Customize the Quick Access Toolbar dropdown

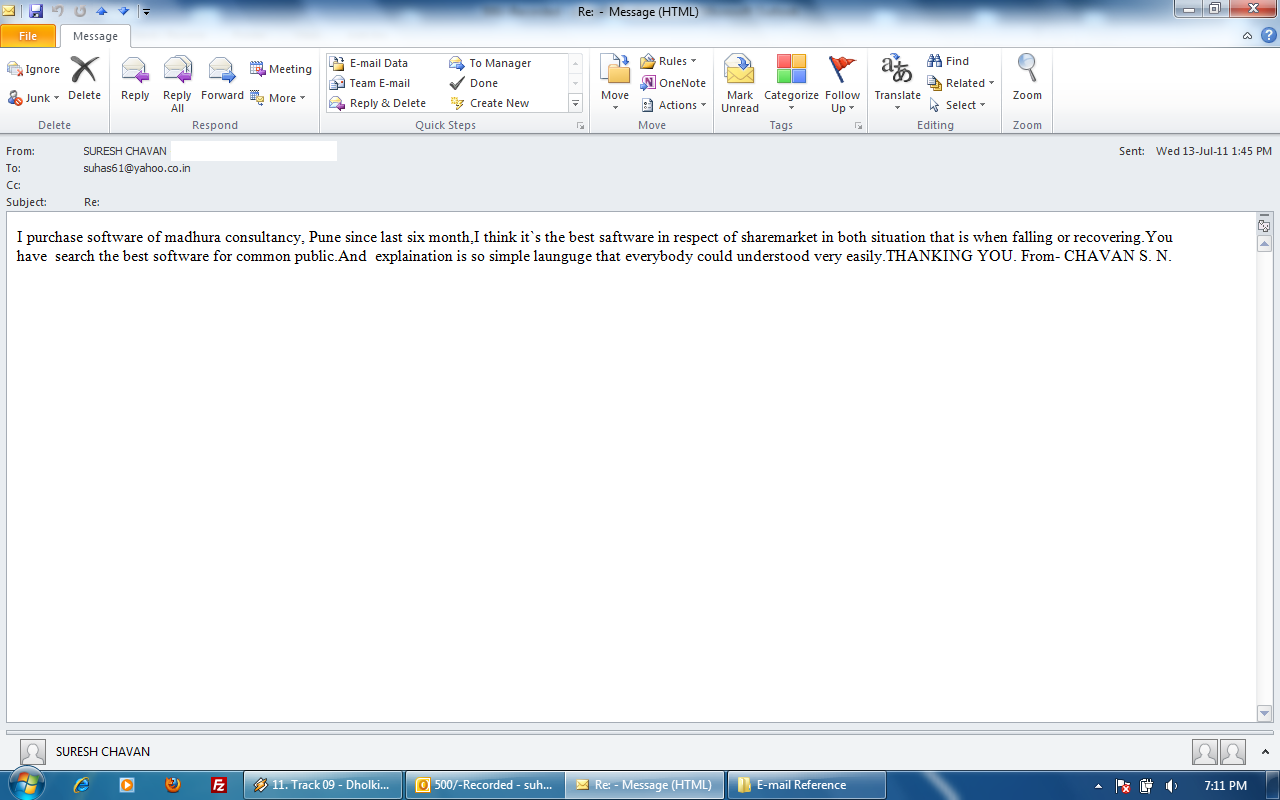146,12
